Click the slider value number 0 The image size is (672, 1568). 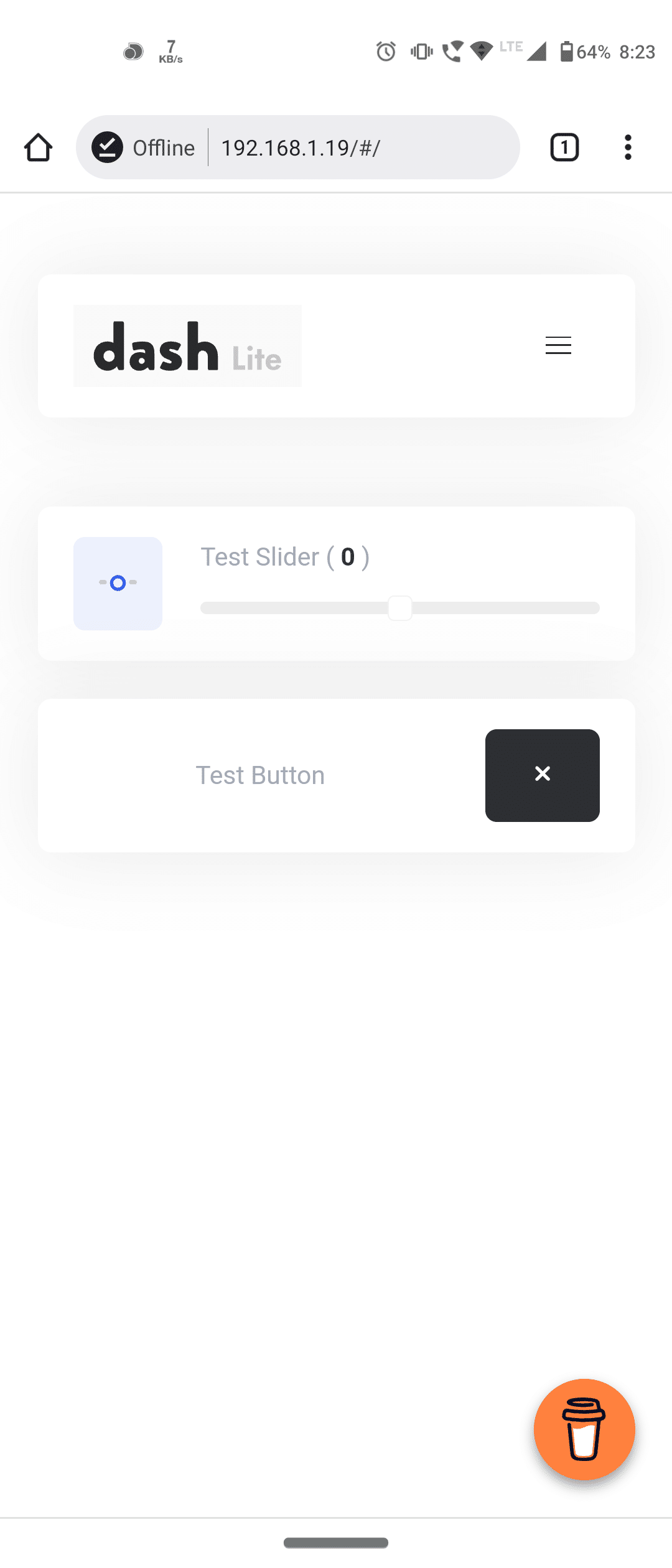pos(348,557)
